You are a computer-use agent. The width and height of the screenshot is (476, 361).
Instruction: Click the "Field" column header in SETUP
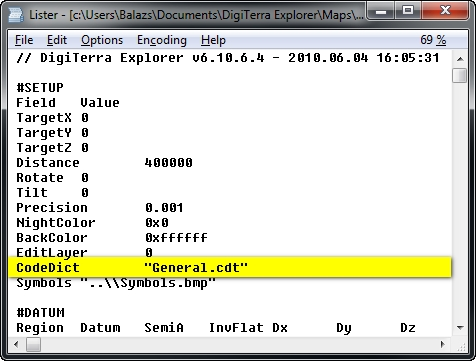click(x=36, y=103)
